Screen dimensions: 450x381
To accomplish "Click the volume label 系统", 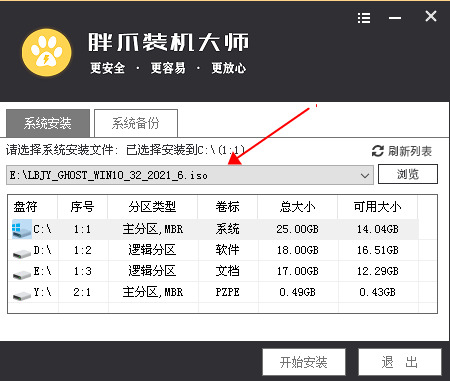I will point(227,229).
